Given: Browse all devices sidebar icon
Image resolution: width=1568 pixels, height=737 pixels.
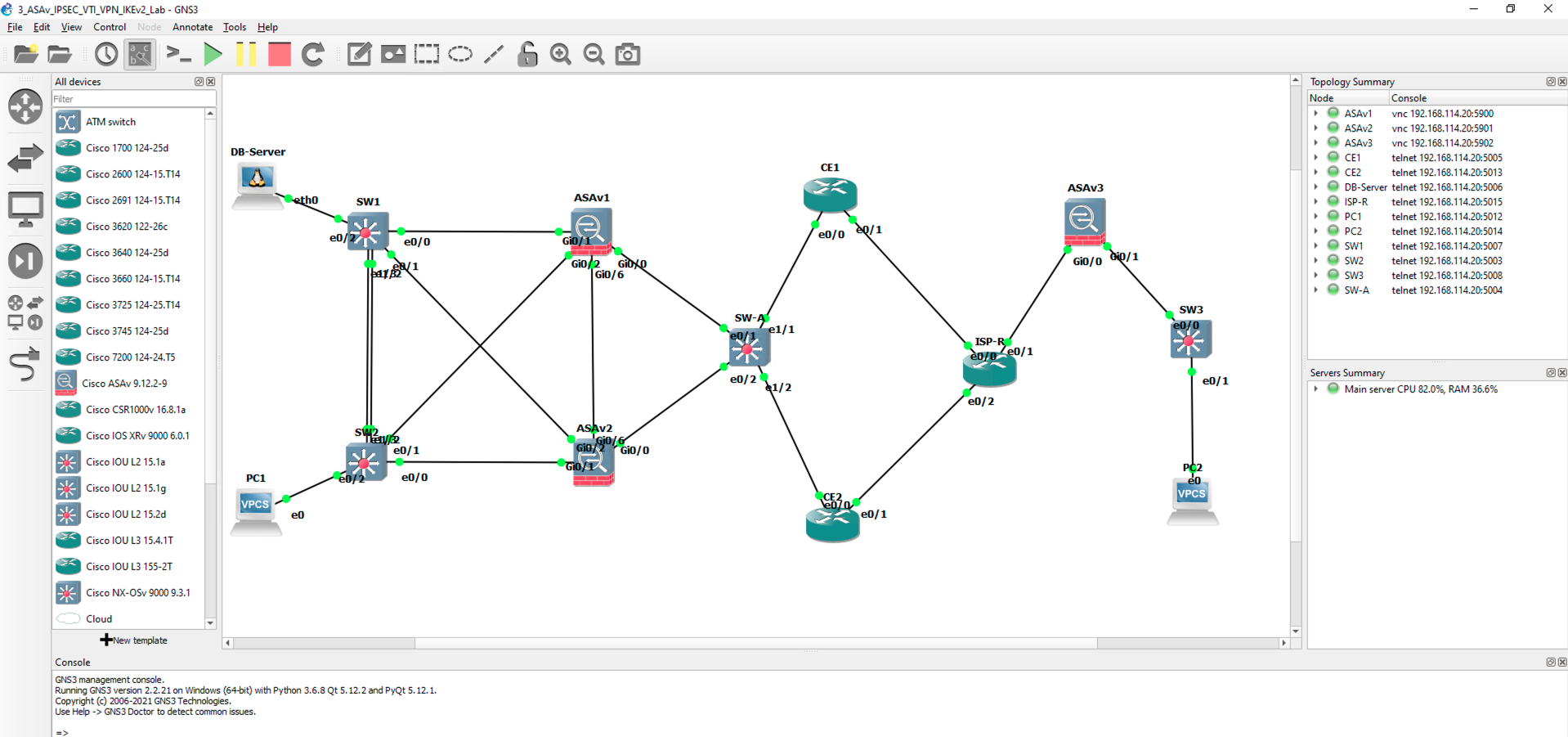Looking at the screenshot, I should click(x=25, y=312).
